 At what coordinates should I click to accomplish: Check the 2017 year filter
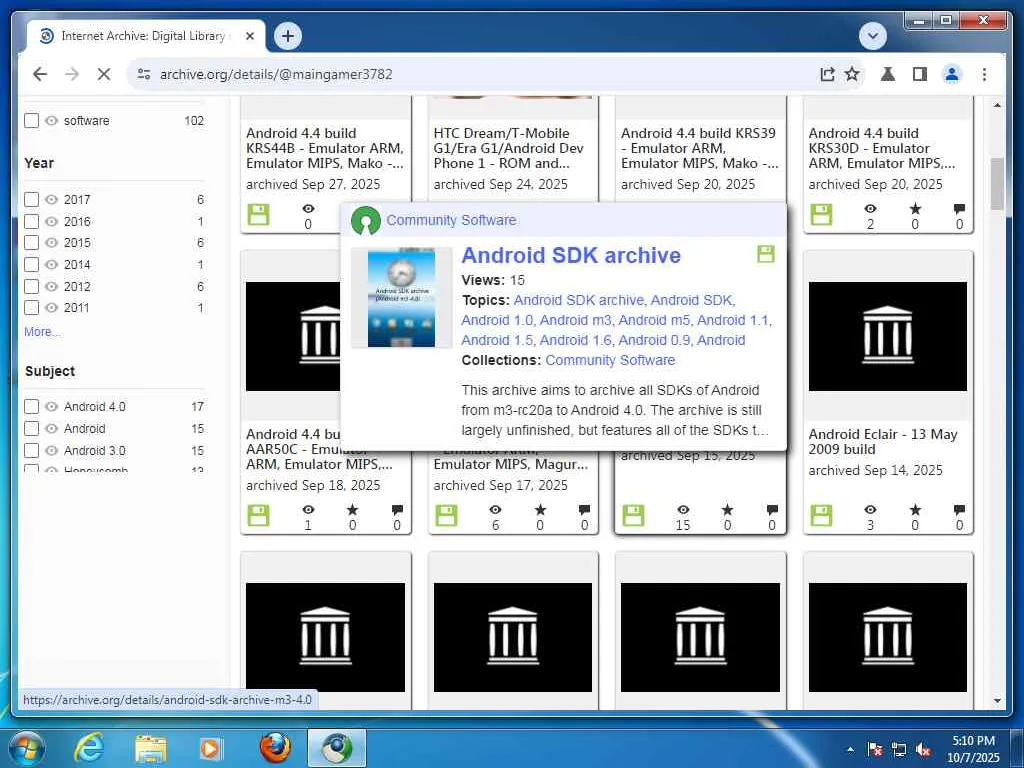coord(31,199)
